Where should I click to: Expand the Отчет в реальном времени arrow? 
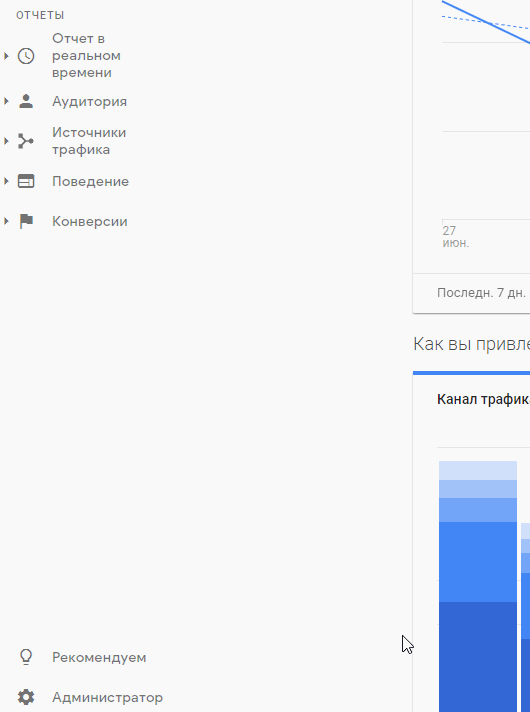(x=6, y=56)
